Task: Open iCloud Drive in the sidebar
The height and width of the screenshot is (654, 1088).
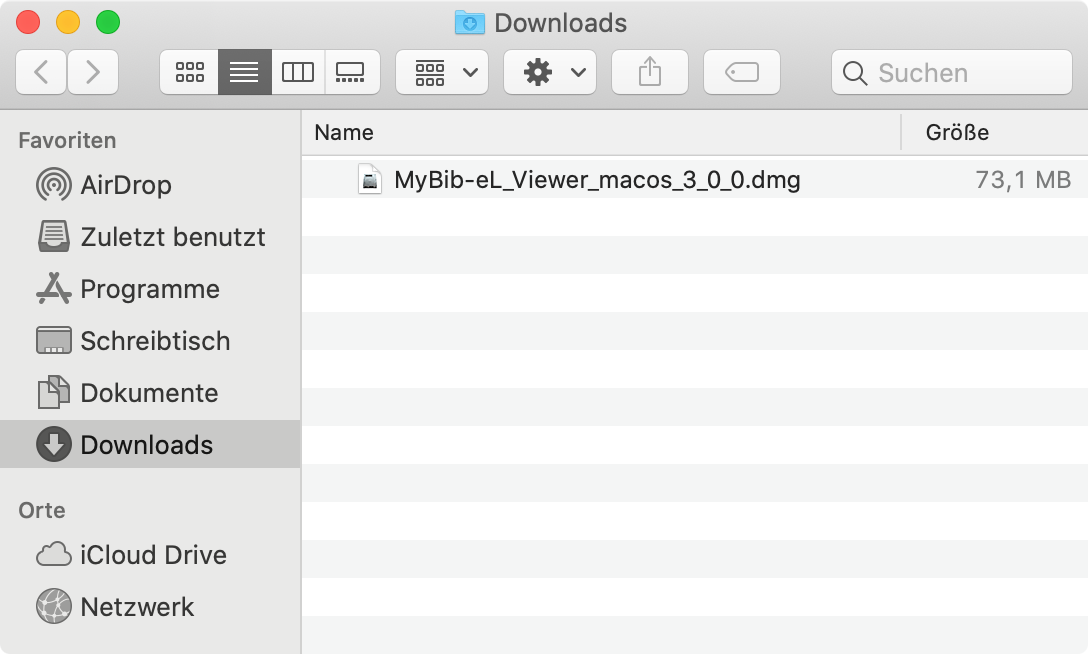Action: click(x=150, y=555)
